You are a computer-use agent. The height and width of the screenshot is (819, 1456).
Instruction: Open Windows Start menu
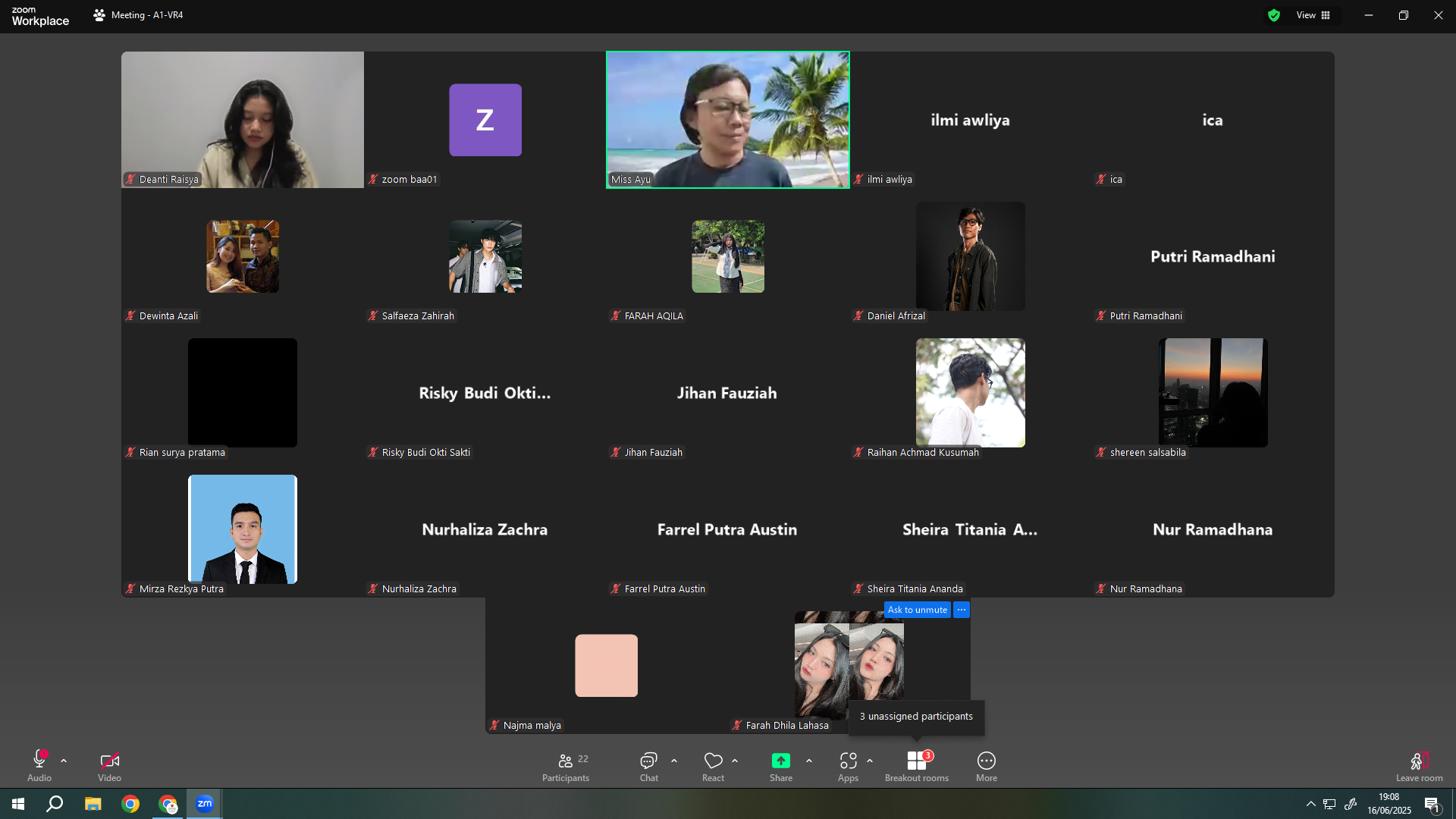pyautogui.click(x=18, y=804)
